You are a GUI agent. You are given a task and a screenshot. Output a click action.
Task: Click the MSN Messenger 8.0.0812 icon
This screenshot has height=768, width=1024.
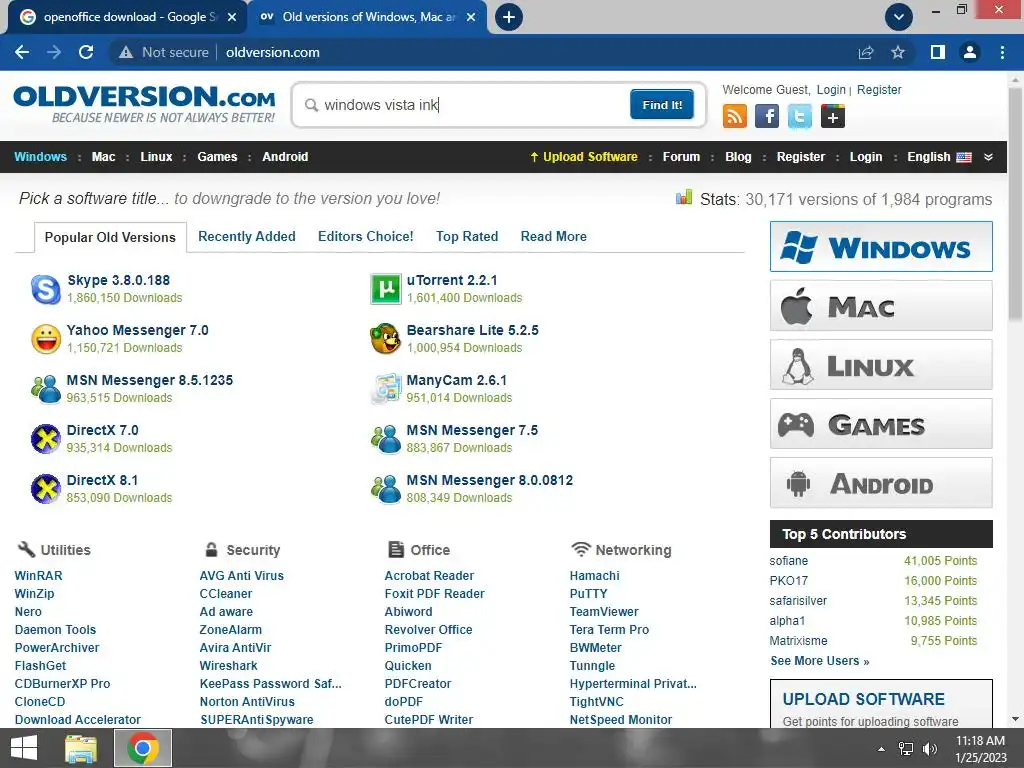(x=385, y=489)
